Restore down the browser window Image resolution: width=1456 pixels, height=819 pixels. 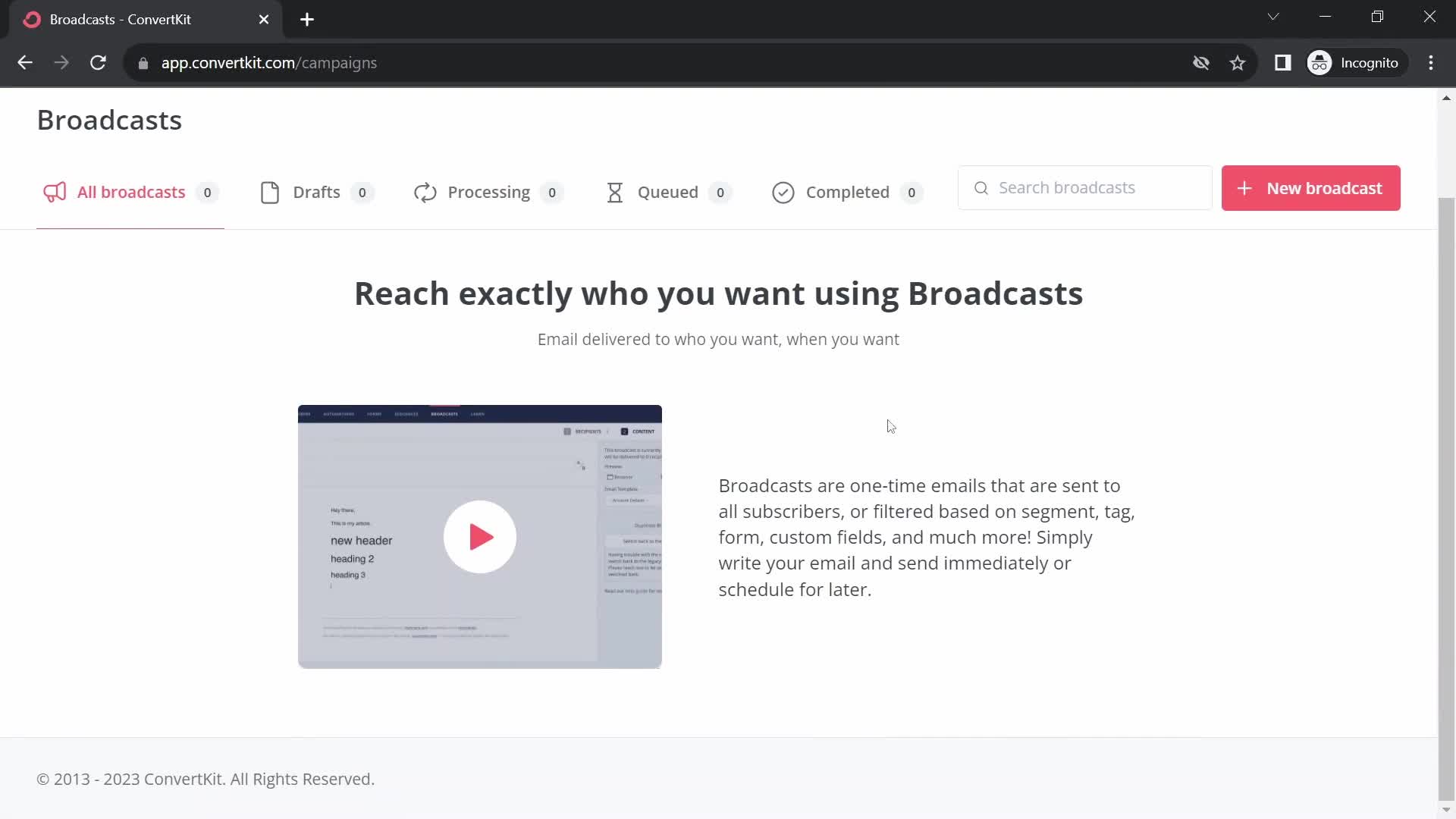1377,17
